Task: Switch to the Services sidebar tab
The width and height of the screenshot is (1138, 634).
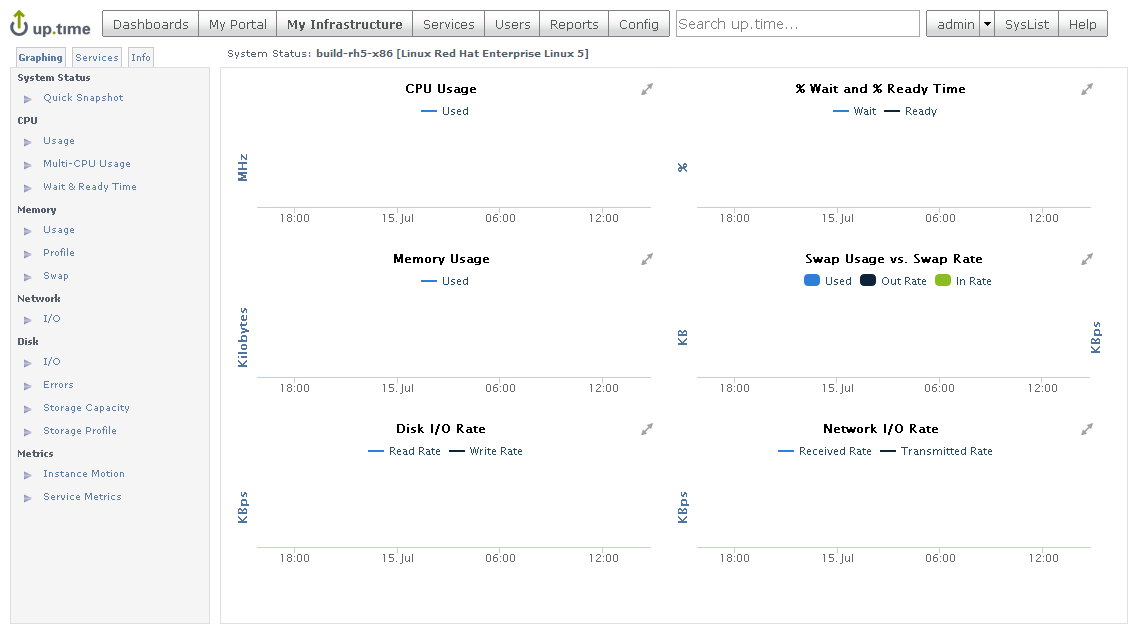Action: 97,58
